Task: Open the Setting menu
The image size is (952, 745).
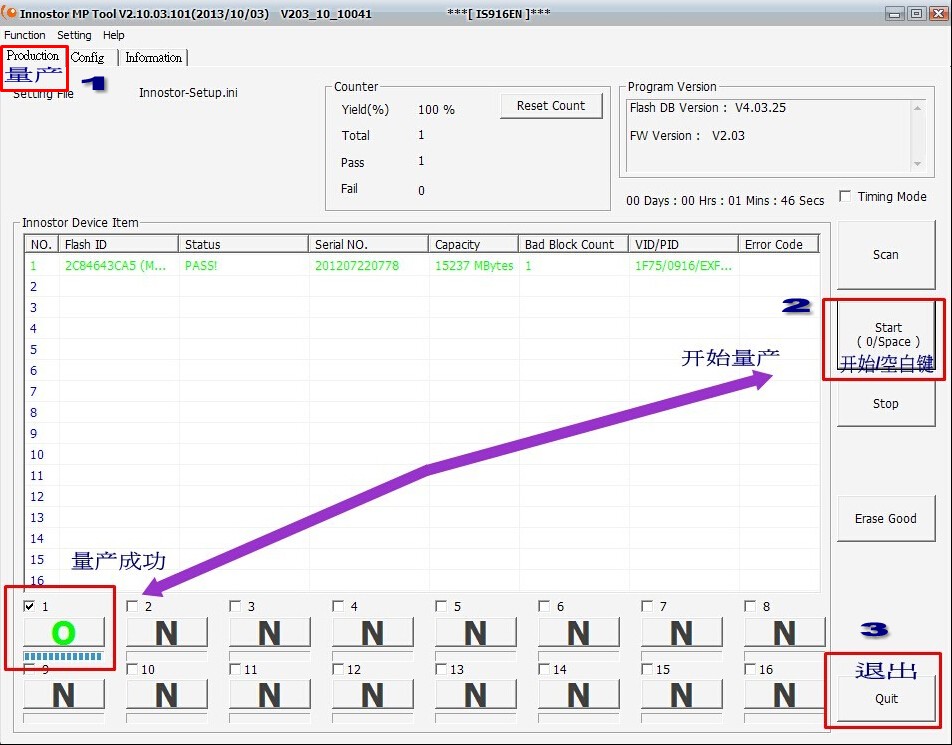Action: 74,35
